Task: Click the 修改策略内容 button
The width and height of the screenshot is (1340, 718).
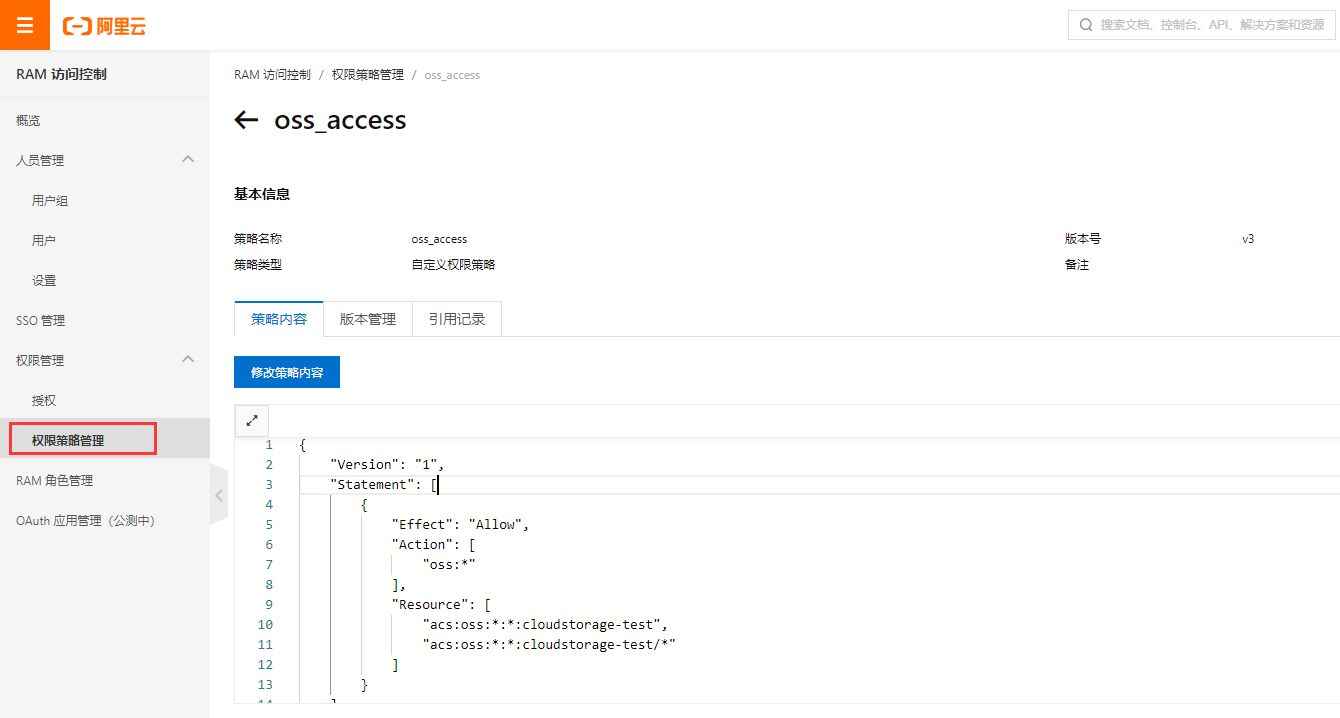Action: (287, 372)
